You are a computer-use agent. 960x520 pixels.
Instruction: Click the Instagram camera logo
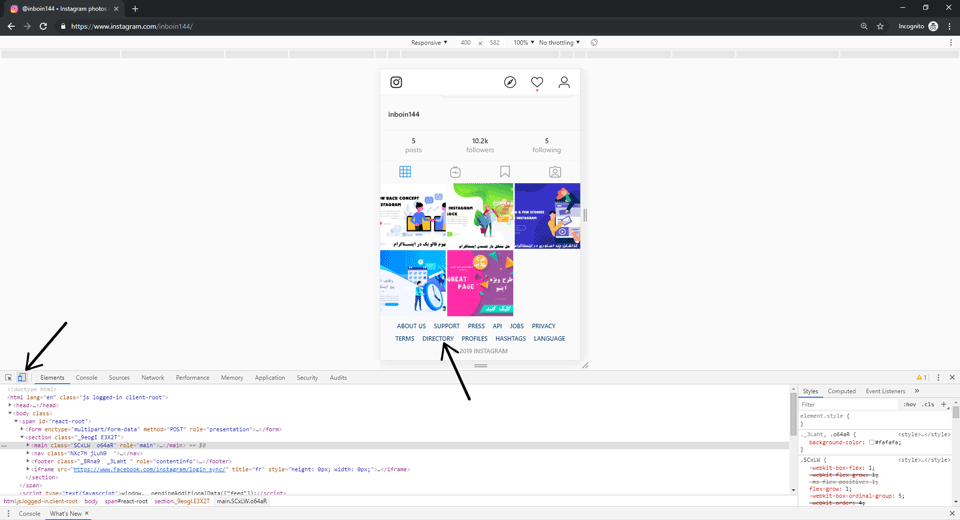(396, 82)
